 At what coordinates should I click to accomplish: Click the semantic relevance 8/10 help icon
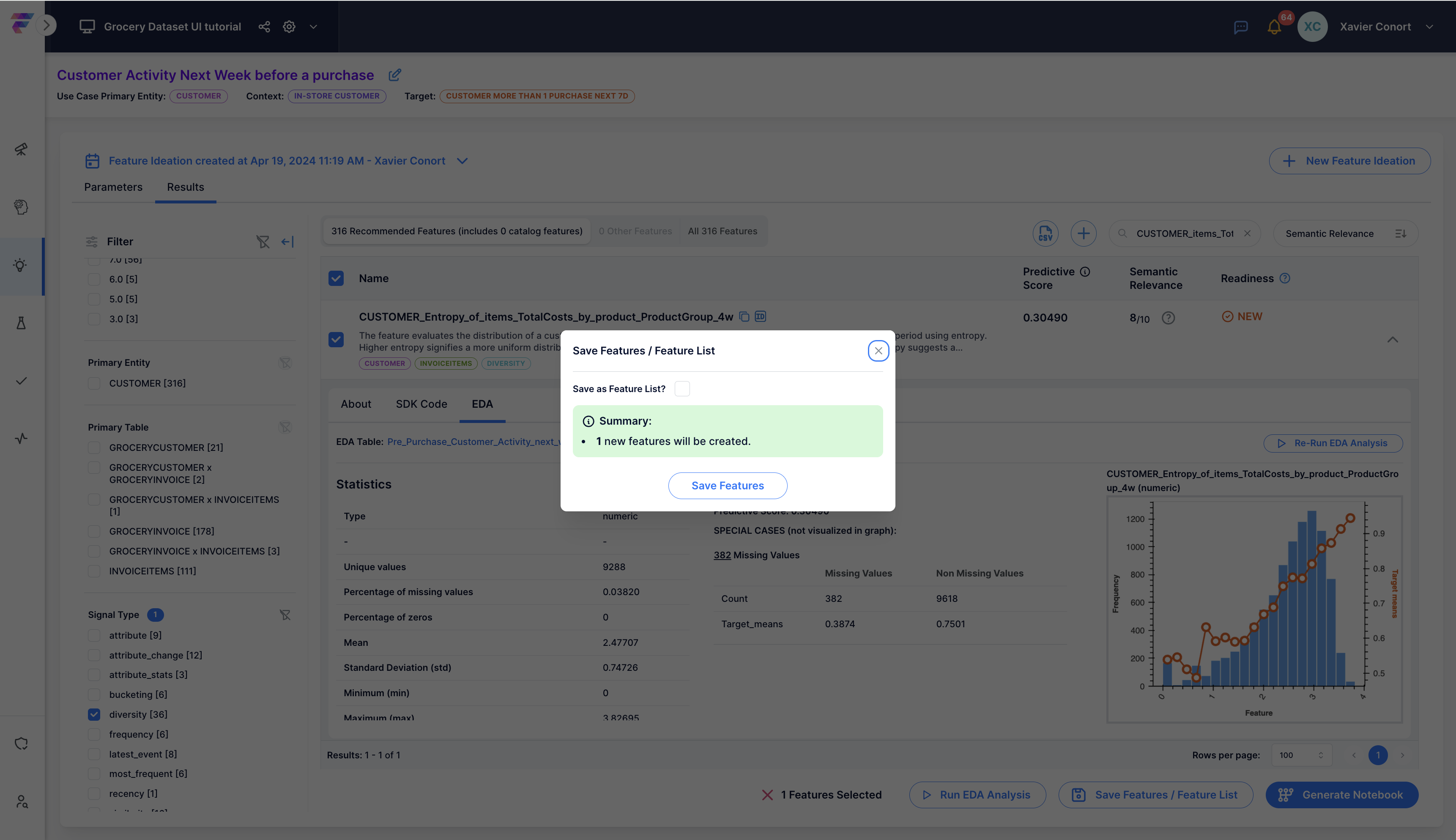(x=1168, y=318)
